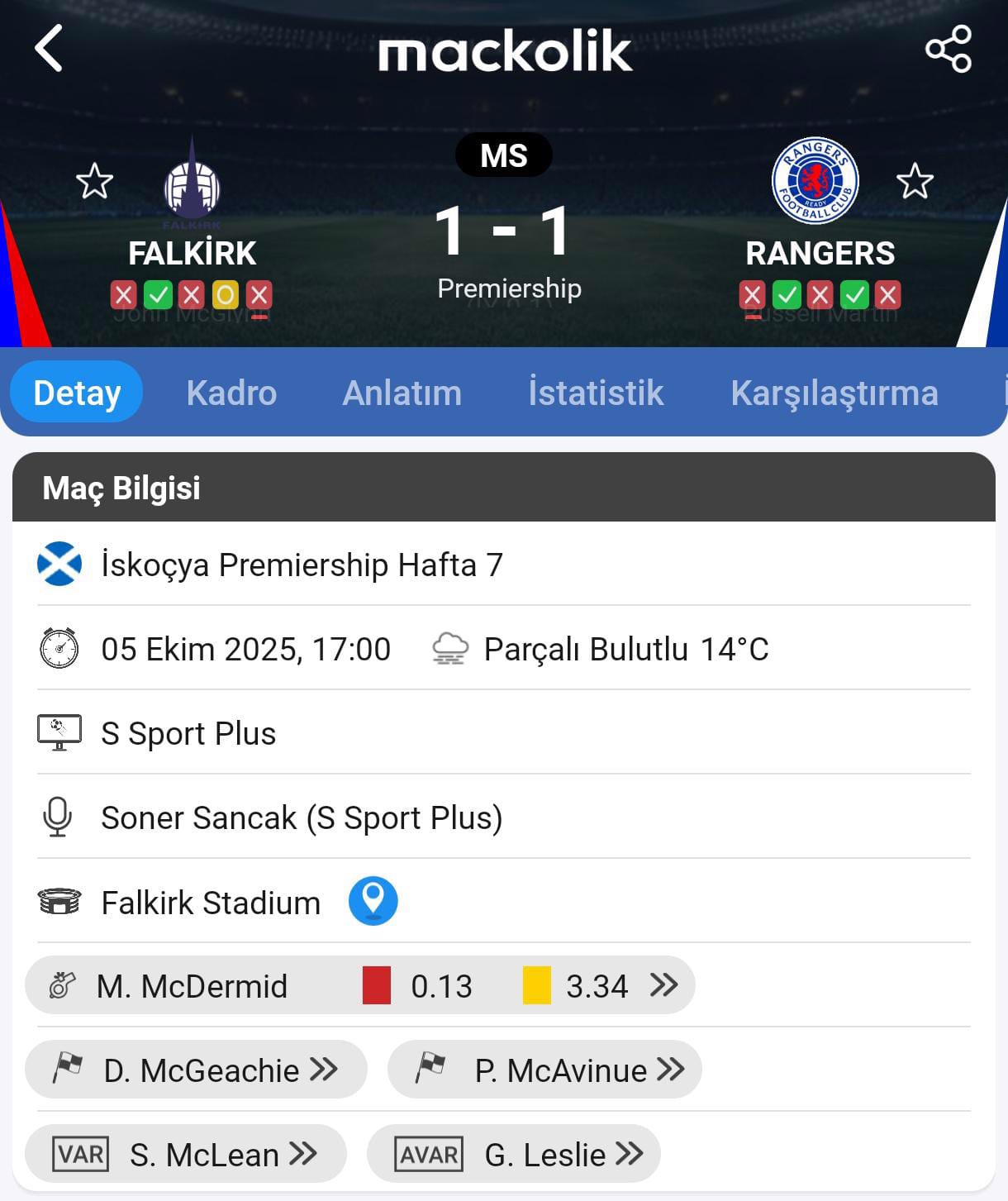Switch to the Kadro tab

click(x=231, y=393)
